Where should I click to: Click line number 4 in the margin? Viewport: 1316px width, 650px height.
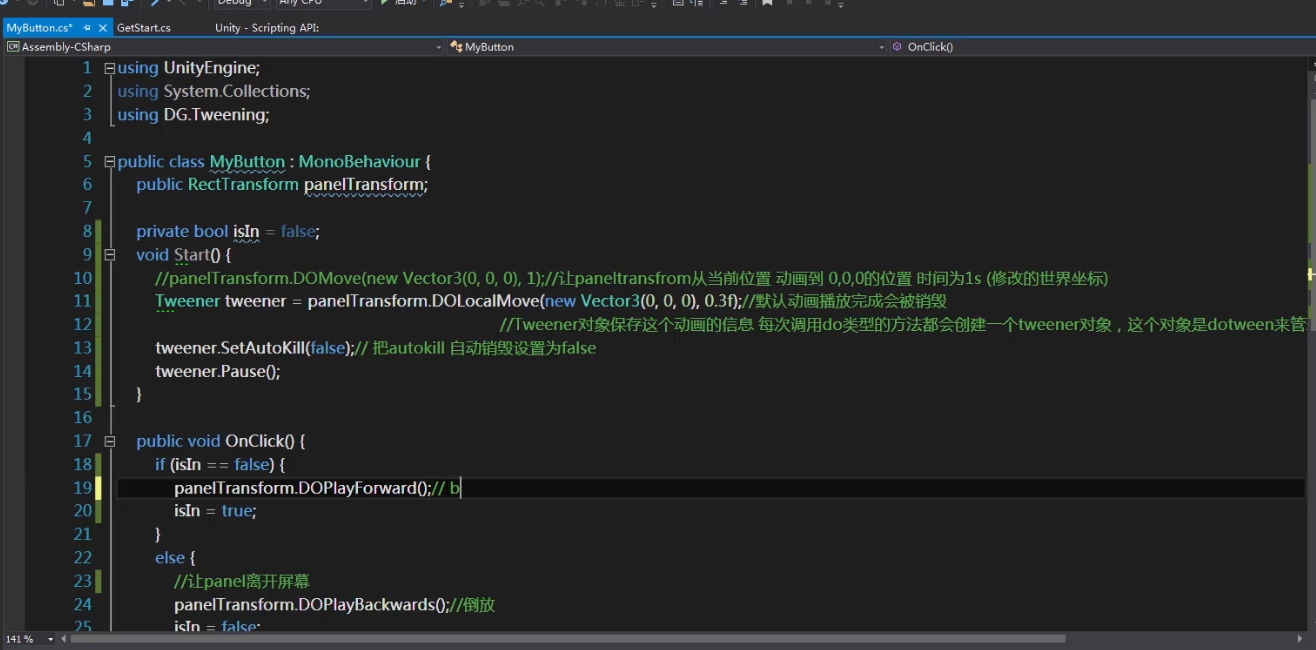tap(87, 138)
